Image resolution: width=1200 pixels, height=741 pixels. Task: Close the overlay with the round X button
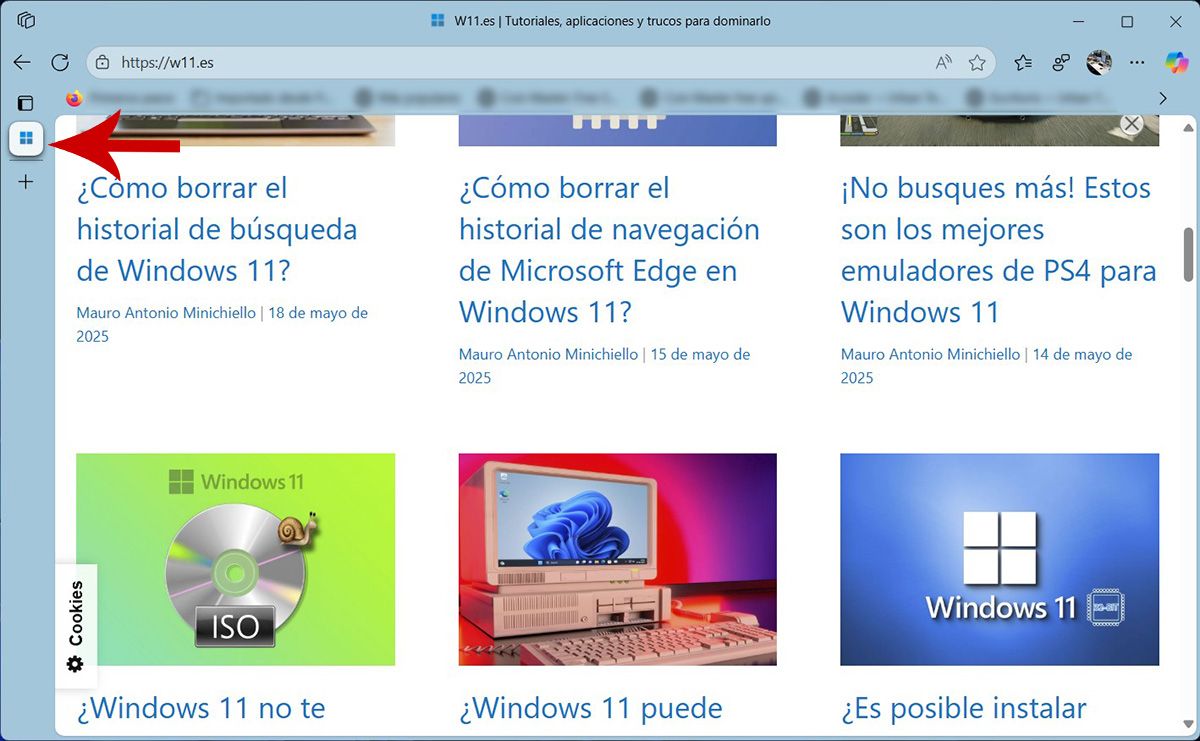[x=1131, y=123]
